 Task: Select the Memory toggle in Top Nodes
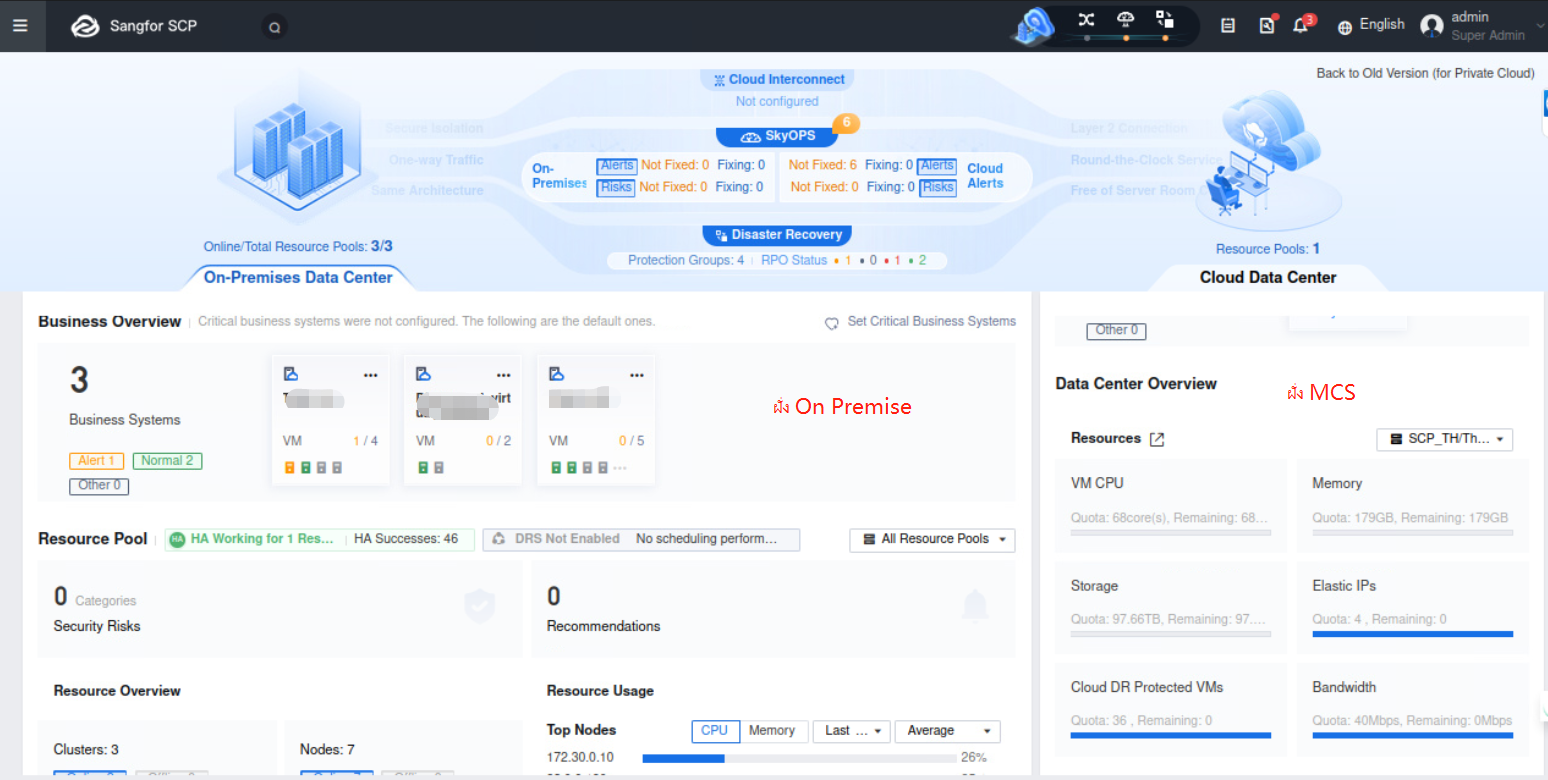772,731
